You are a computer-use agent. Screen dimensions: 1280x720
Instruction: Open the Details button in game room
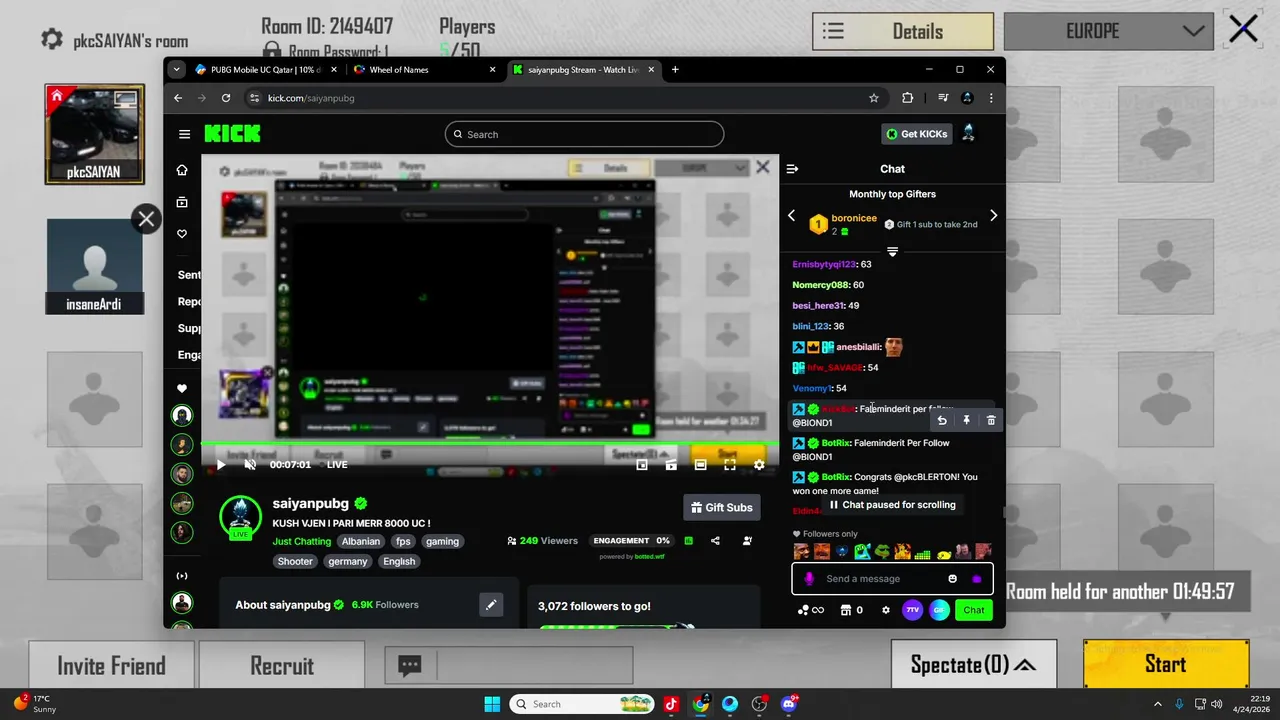[x=903, y=31]
